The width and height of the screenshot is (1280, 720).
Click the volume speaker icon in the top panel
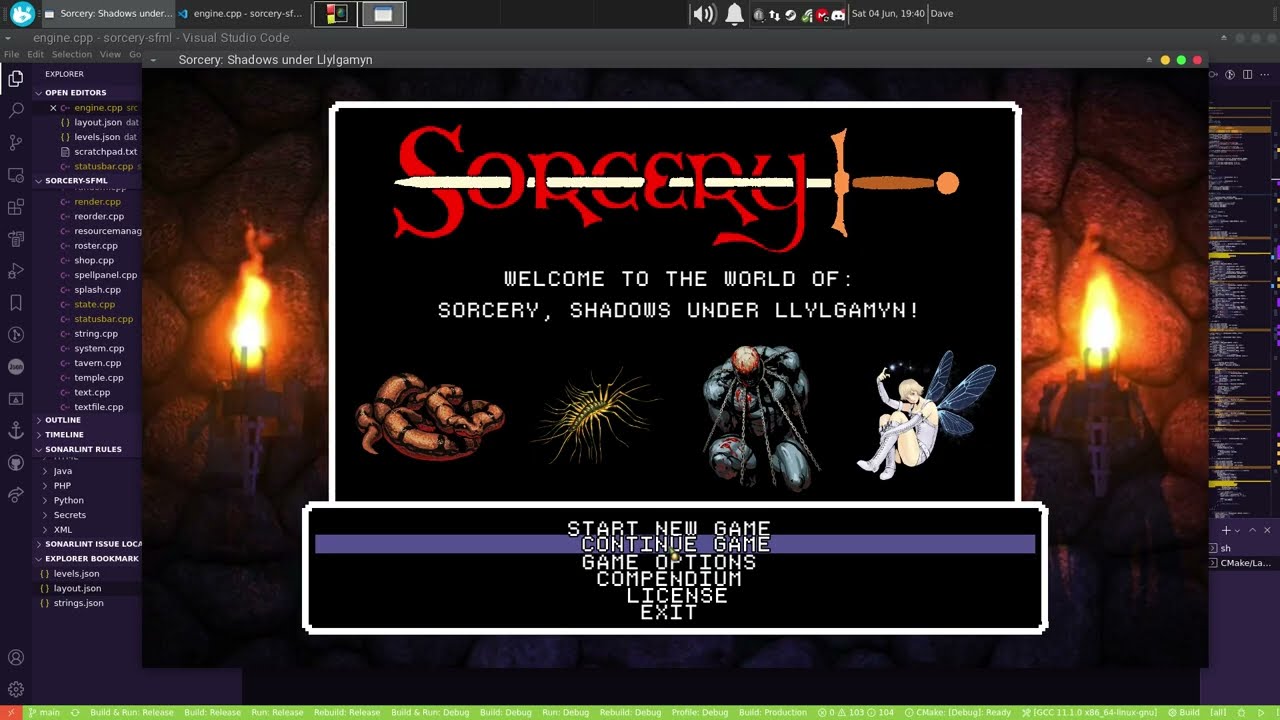tap(704, 14)
